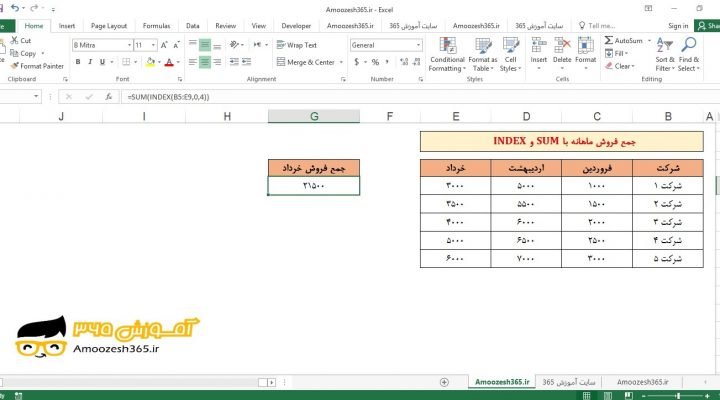The height and width of the screenshot is (400, 720).
Task: Toggle center horizontal alignment
Action: (205, 62)
